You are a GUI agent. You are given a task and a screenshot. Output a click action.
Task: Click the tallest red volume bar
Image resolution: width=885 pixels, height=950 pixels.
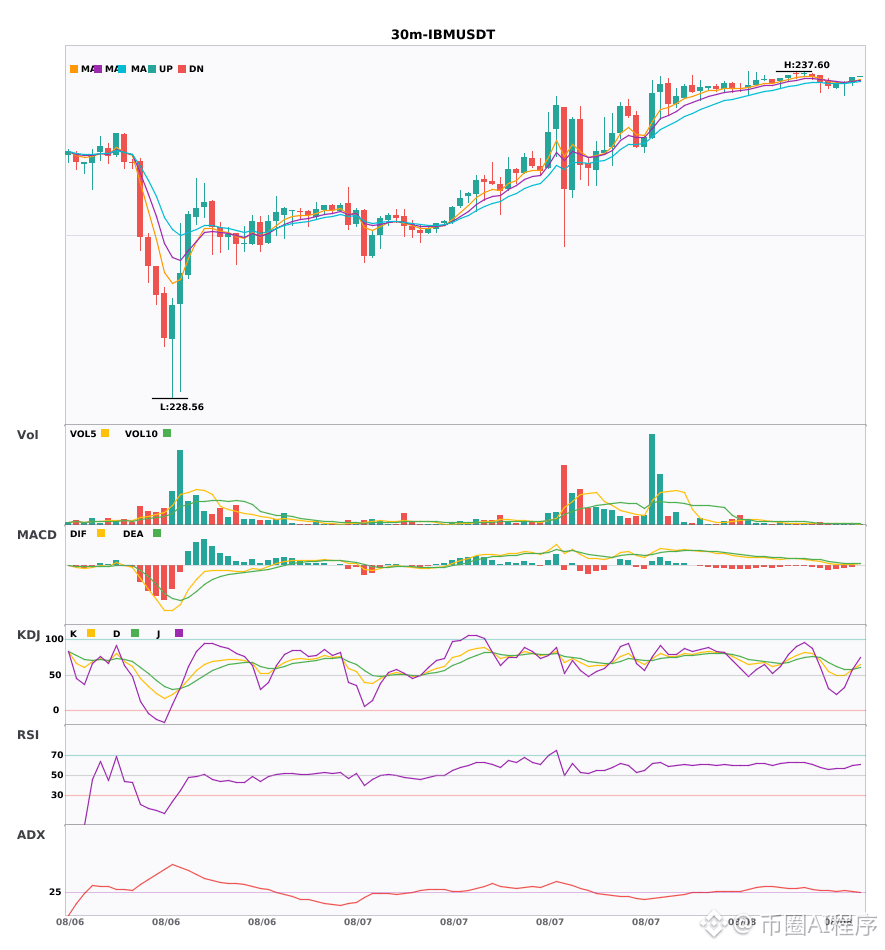tap(564, 495)
